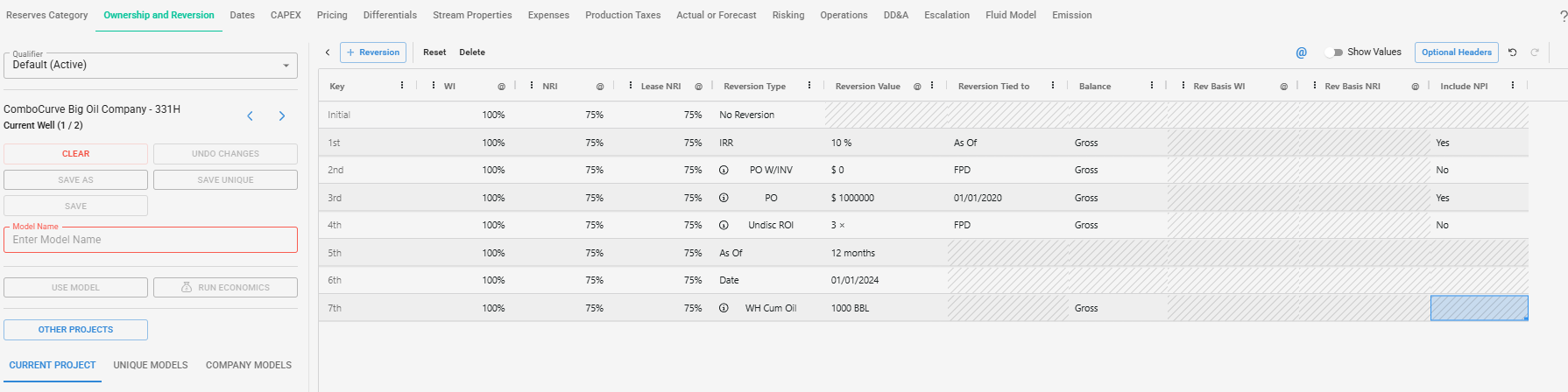Toggle the Show Values switch
Image resolution: width=1568 pixels, height=392 pixels.
[x=1334, y=52]
